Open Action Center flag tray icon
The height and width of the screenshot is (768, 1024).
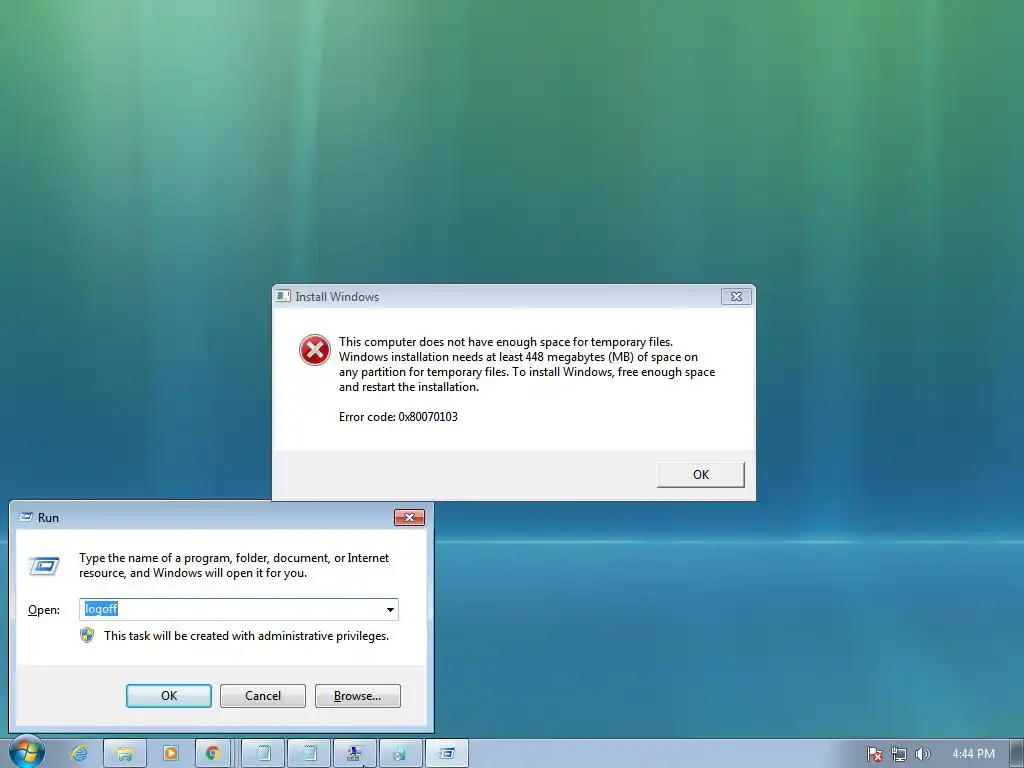tap(874, 754)
